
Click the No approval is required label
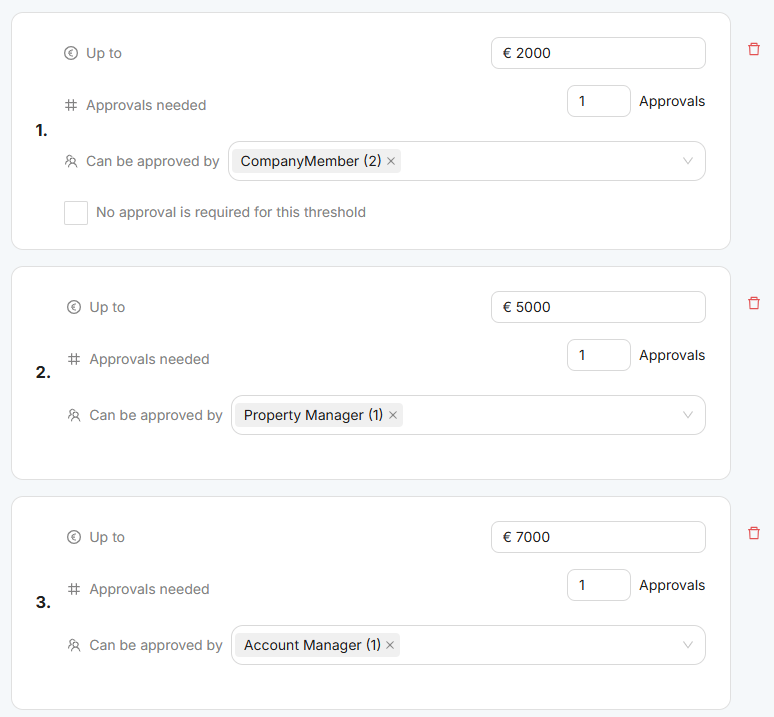pyautogui.click(x=231, y=212)
